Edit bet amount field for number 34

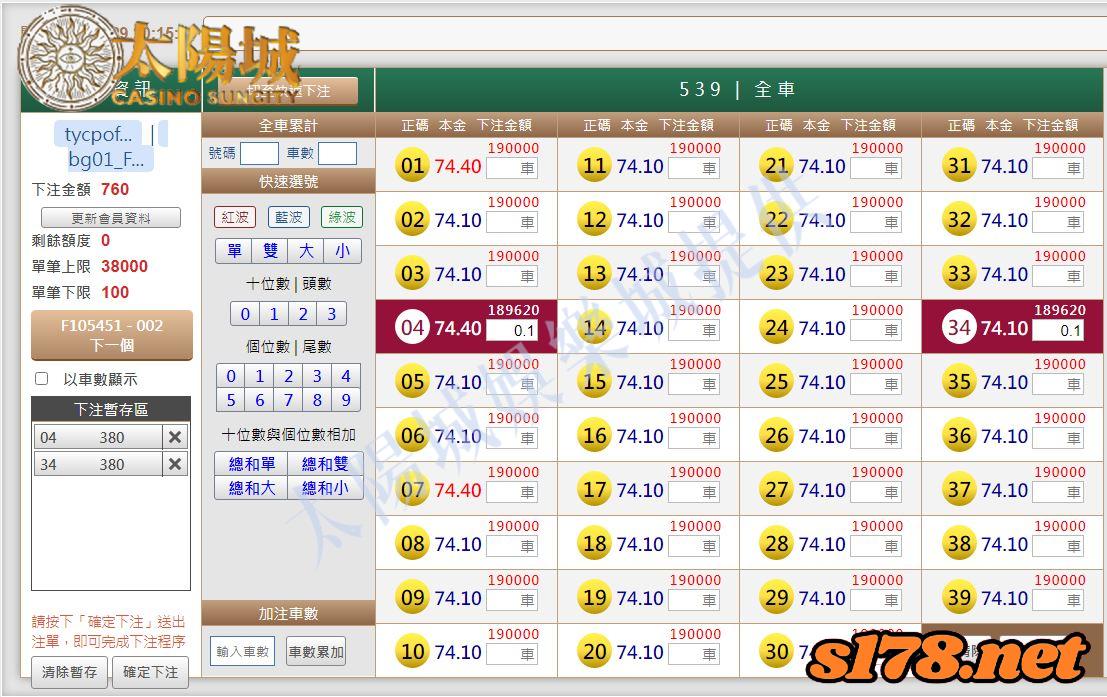[1058, 330]
